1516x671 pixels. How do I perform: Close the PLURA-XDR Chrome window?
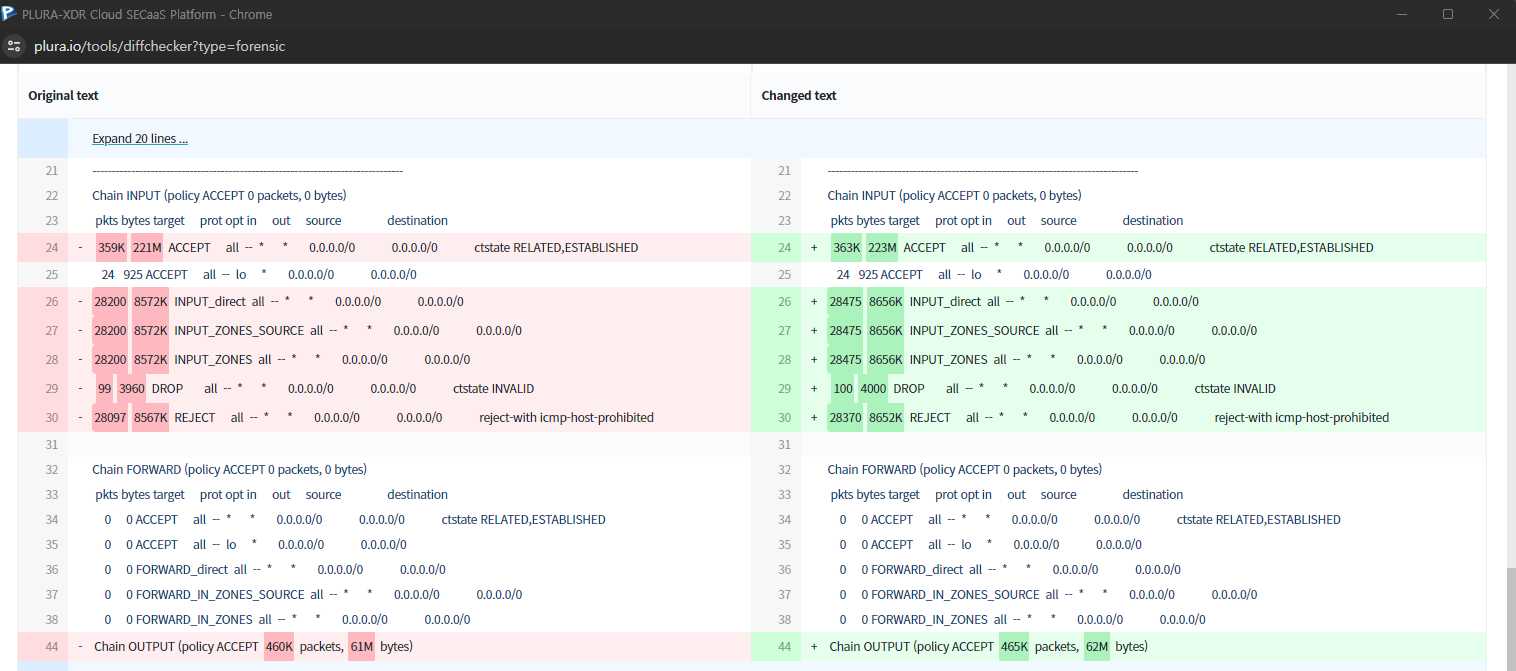tap(1493, 14)
